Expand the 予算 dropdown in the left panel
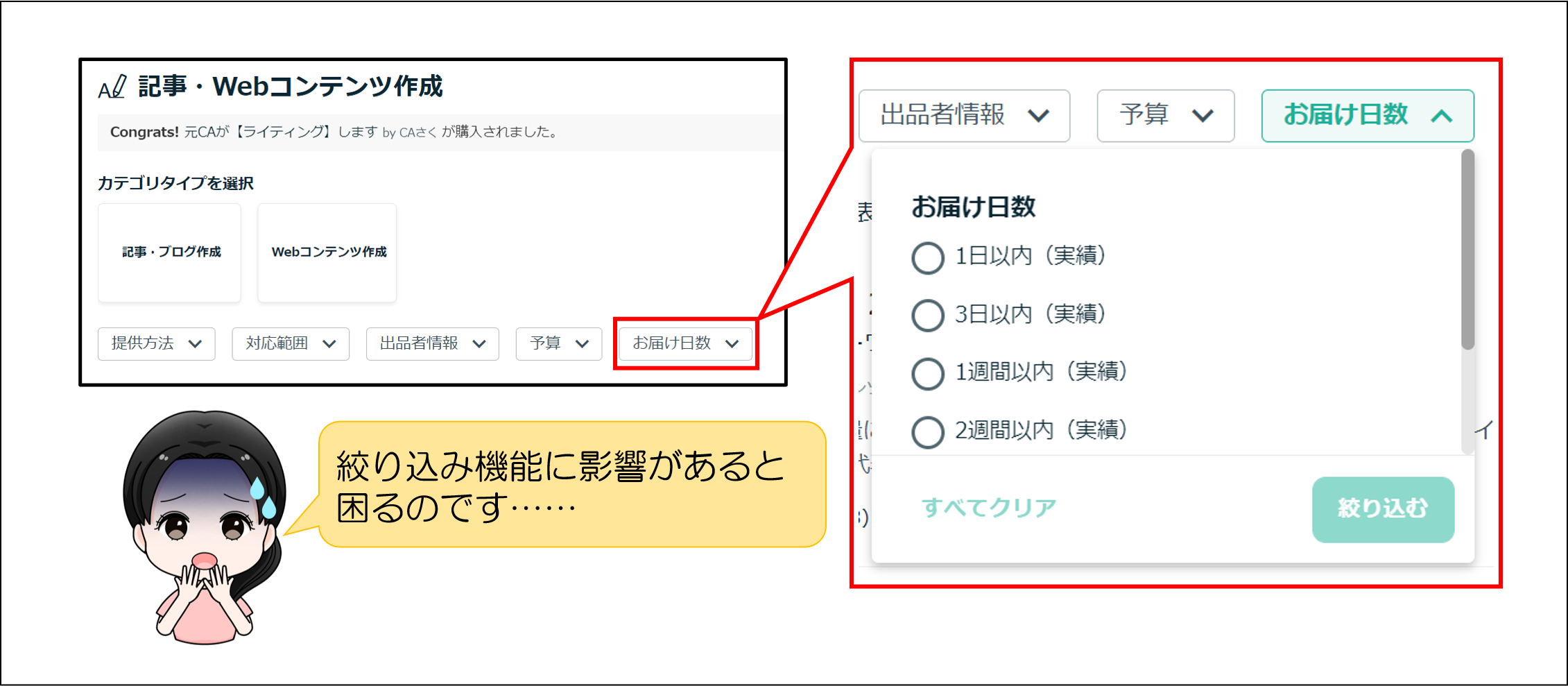This screenshot has width=1568, height=686. point(558,343)
